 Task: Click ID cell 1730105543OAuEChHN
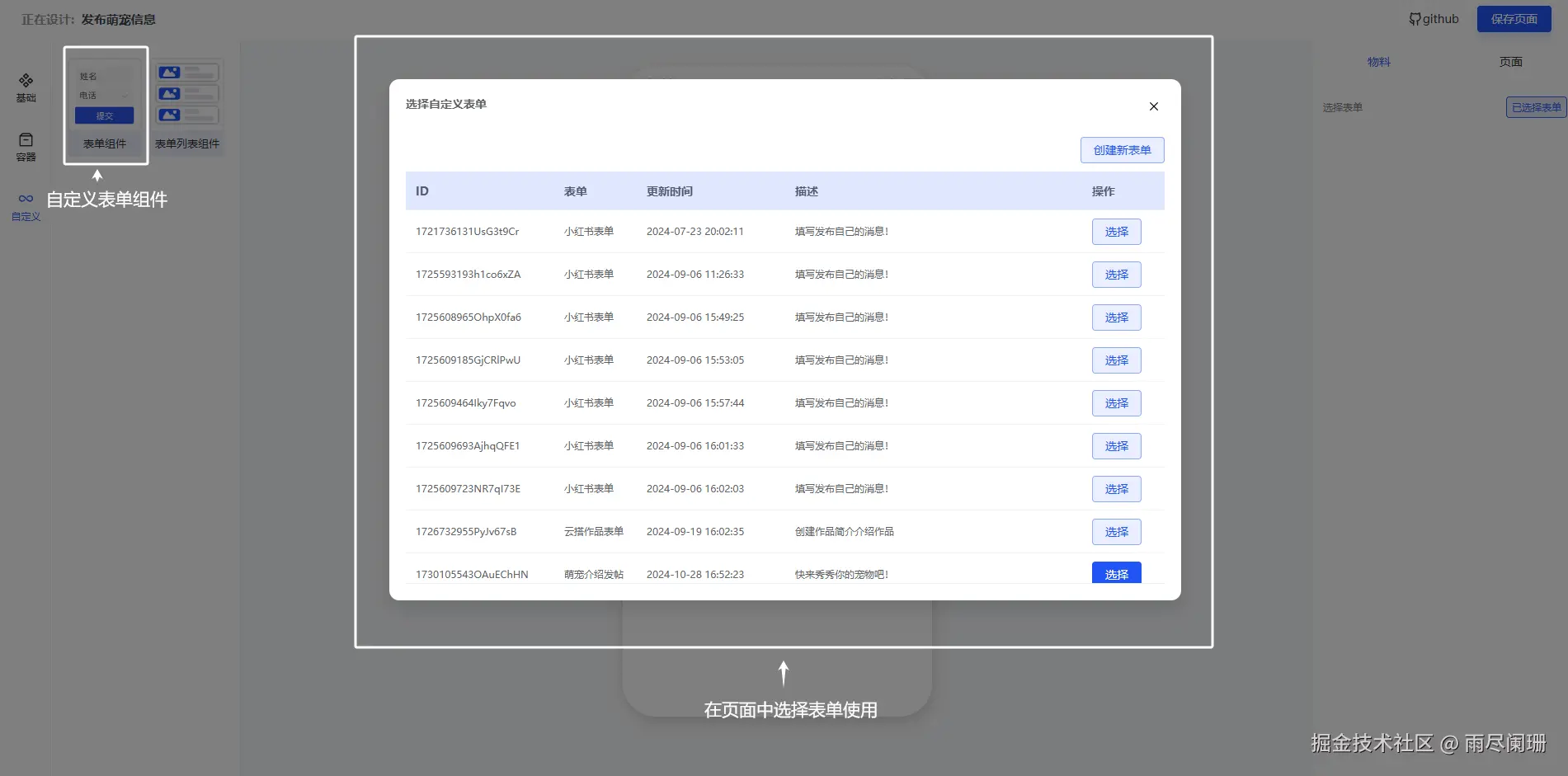(x=472, y=575)
